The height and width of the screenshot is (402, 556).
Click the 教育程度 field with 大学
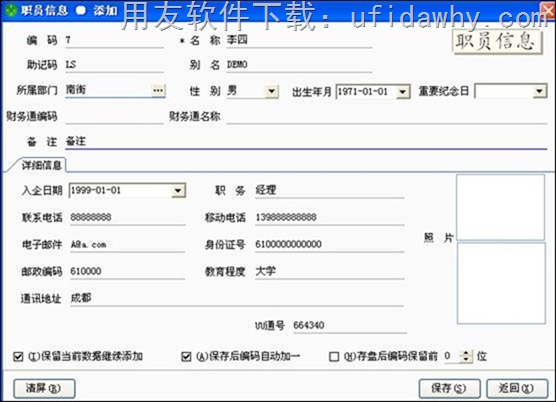click(329, 272)
